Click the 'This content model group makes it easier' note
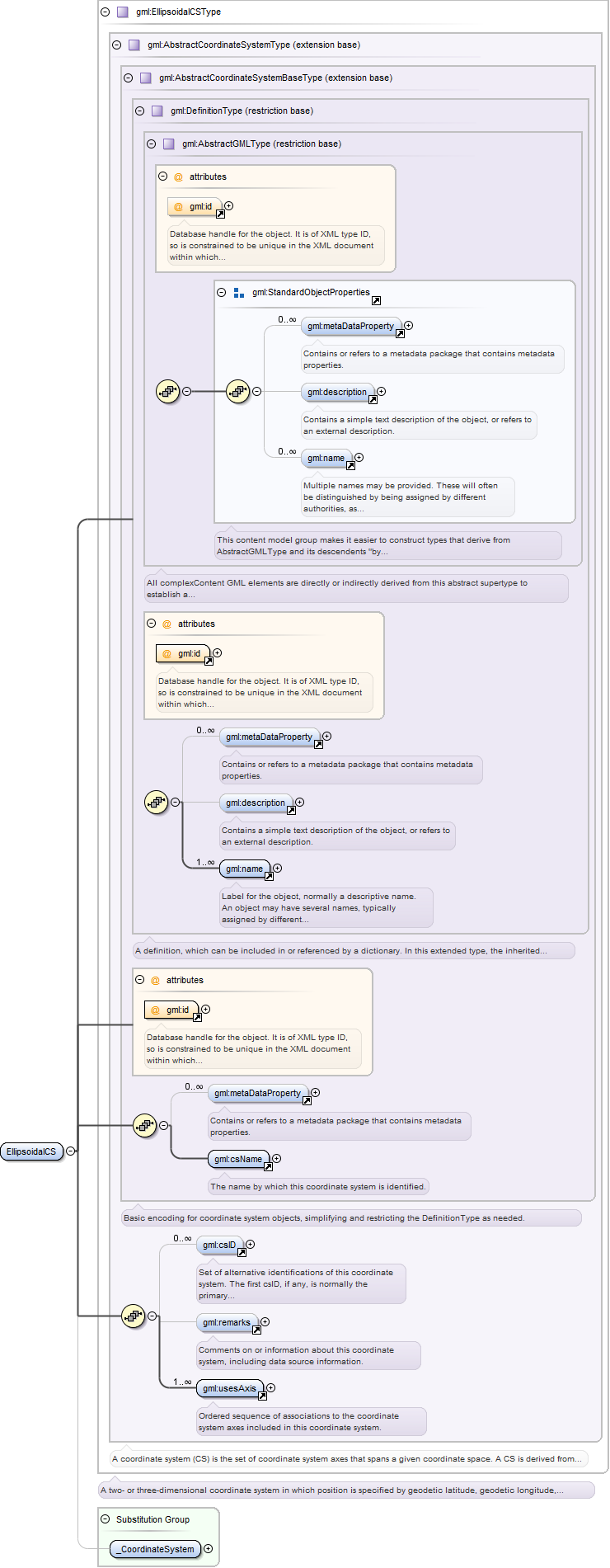 coord(388,546)
